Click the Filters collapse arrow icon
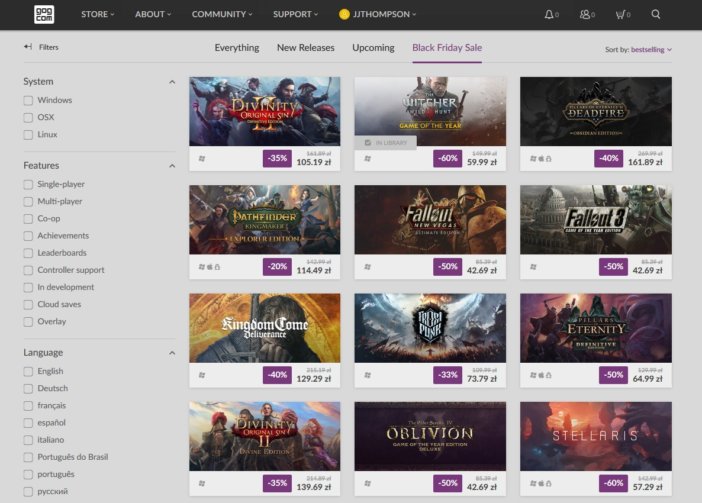Screen dimensions: 702x503 pyautogui.click(x=28, y=47)
